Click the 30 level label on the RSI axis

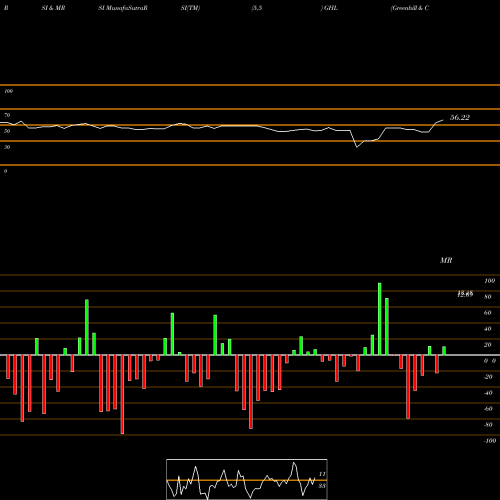point(7,147)
